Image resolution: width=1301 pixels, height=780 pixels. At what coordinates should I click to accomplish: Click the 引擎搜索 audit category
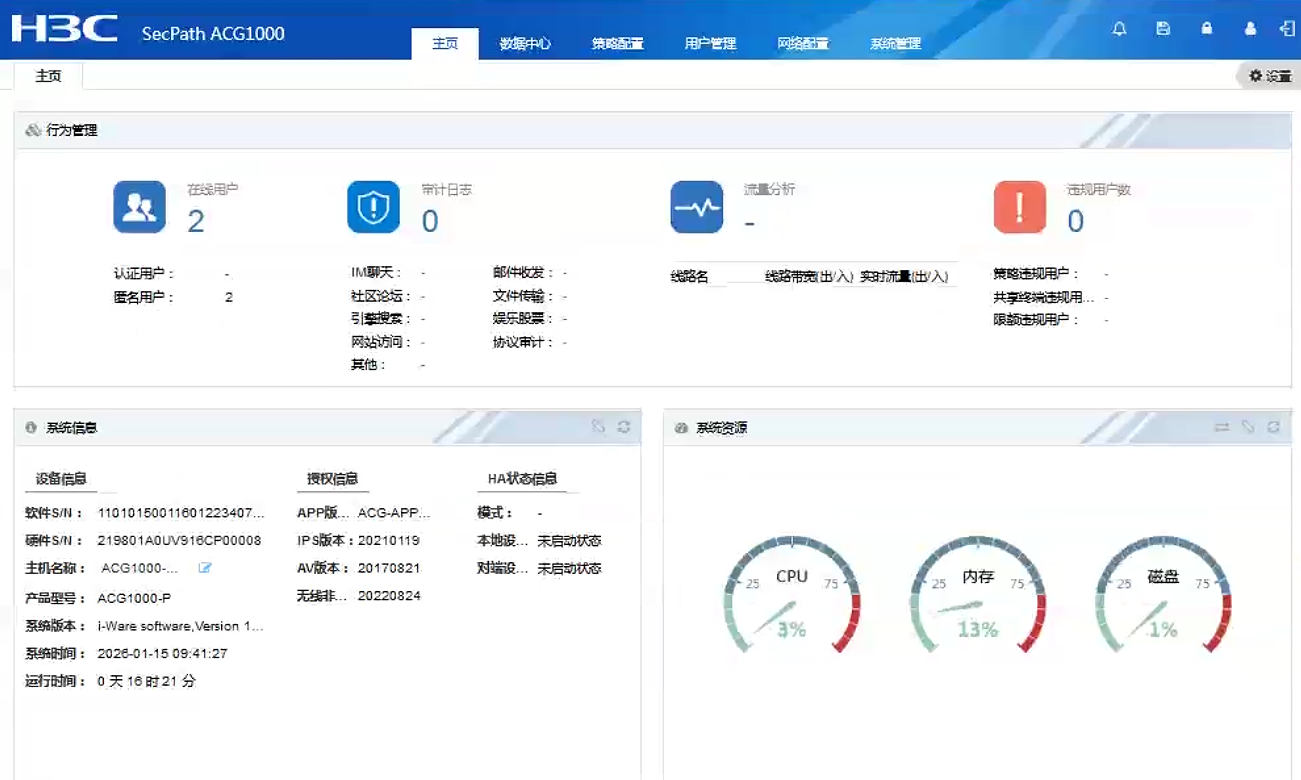381,319
